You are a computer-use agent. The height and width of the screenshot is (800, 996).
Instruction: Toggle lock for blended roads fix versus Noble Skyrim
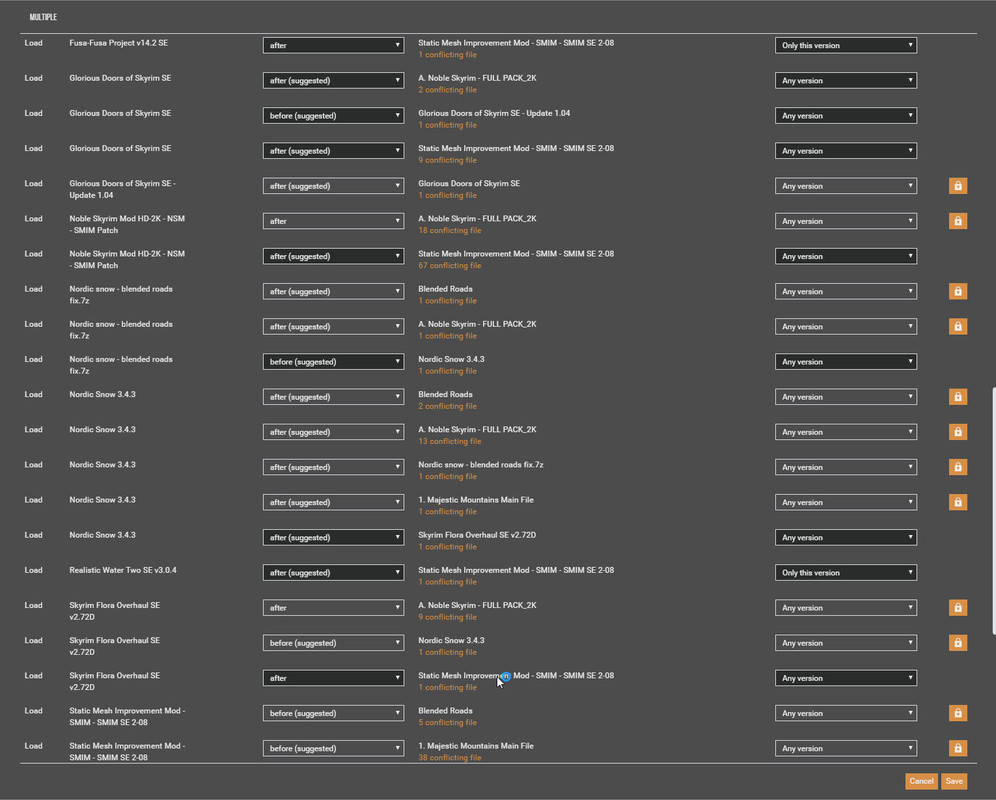958,326
